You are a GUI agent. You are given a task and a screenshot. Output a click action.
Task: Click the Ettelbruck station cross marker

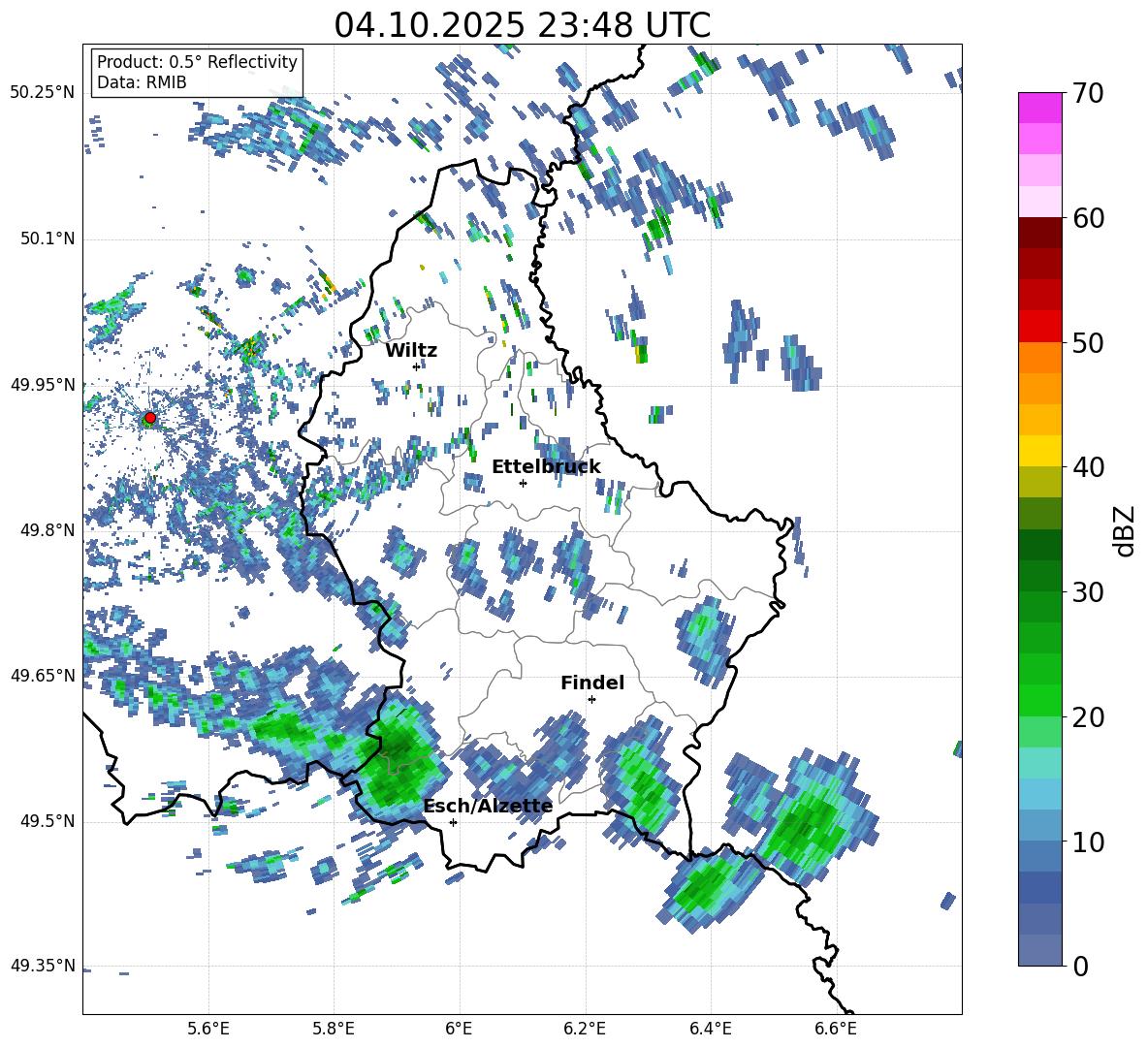pos(523,483)
